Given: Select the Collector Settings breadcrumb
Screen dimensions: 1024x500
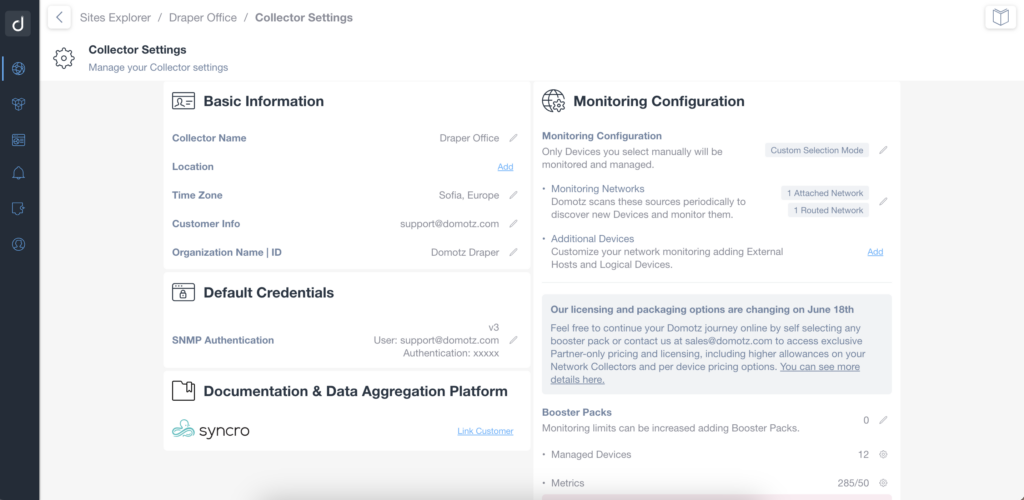Looking at the screenshot, I should pyautogui.click(x=304, y=18).
